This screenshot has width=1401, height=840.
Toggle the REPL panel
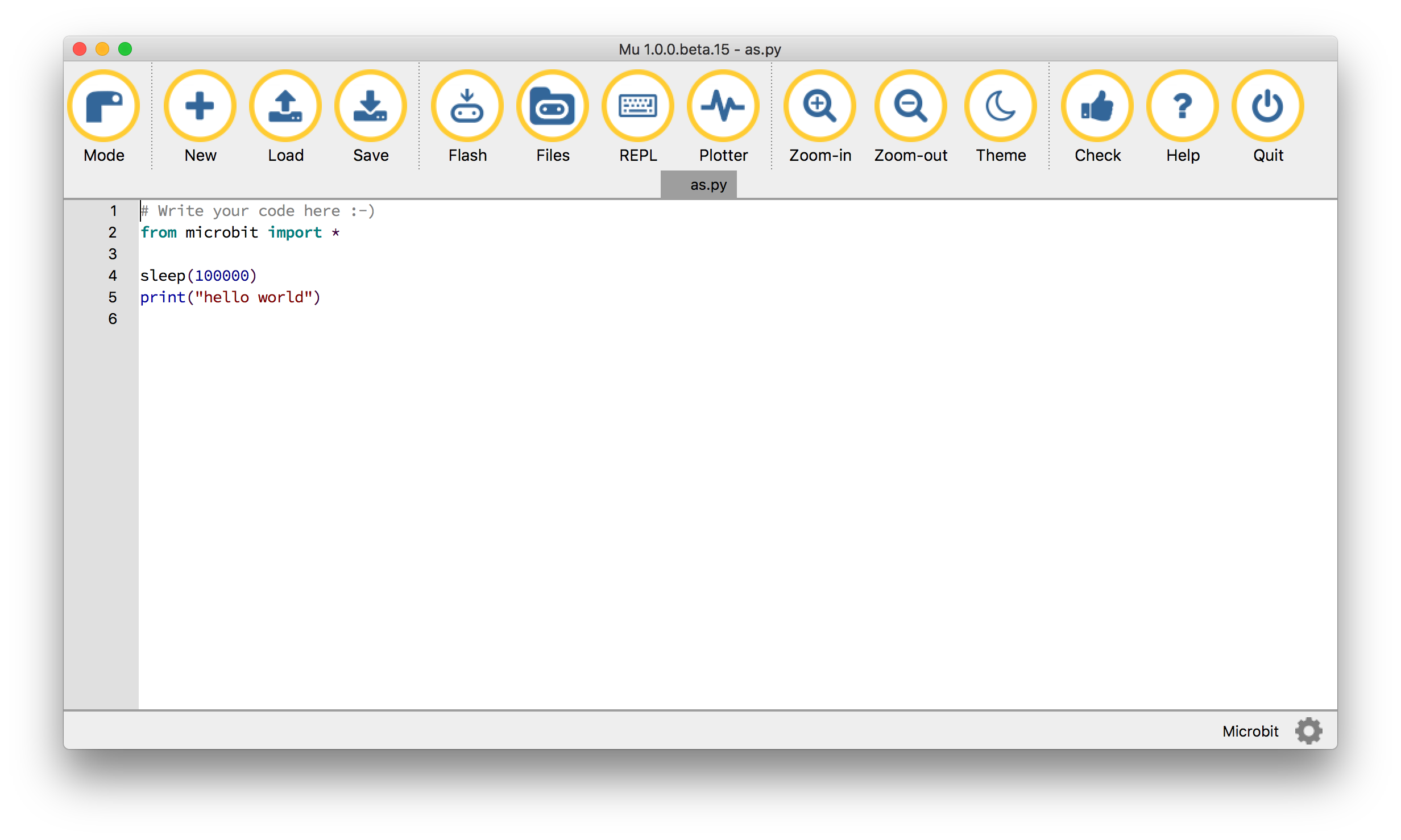click(x=638, y=106)
